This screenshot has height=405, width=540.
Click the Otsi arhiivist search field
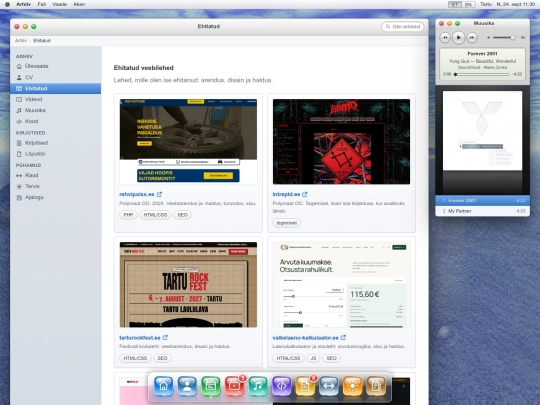click(x=403, y=27)
